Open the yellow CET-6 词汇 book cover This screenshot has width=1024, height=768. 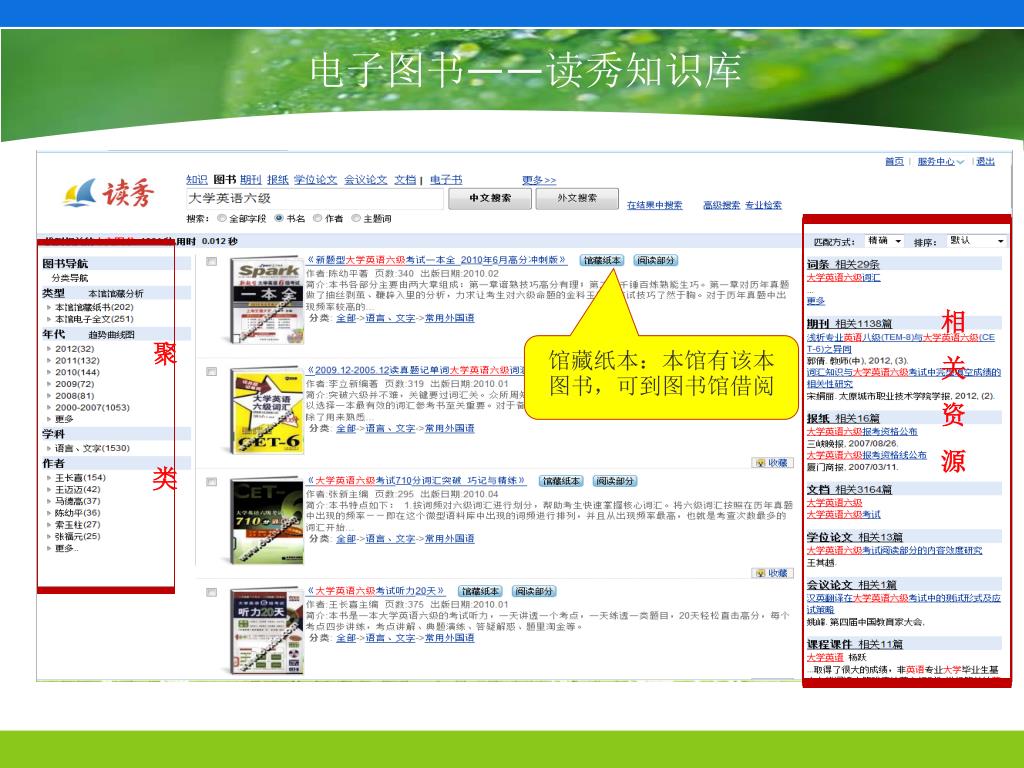pyautogui.click(x=267, y=410)
